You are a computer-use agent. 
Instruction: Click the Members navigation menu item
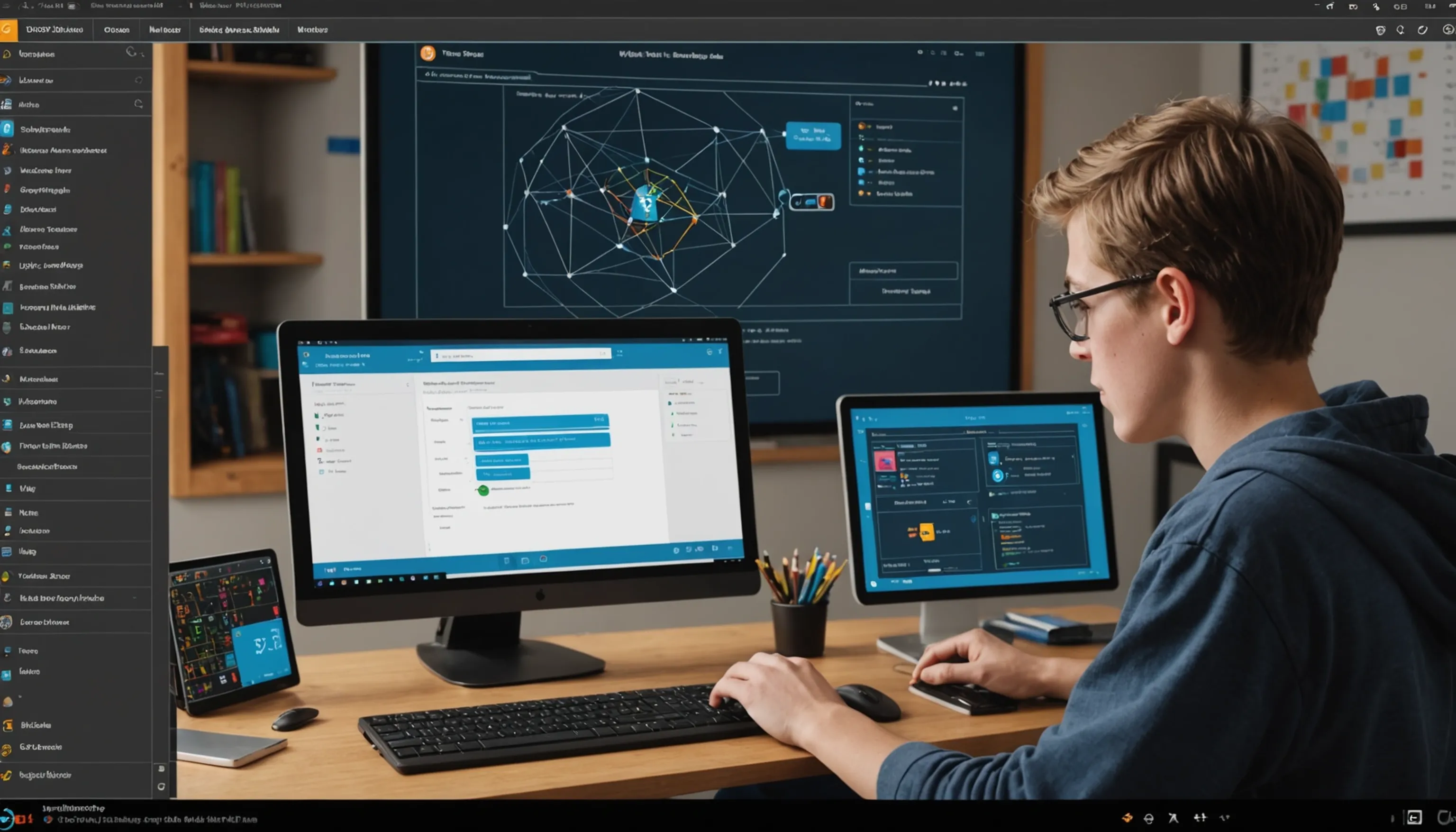point(312,29)
